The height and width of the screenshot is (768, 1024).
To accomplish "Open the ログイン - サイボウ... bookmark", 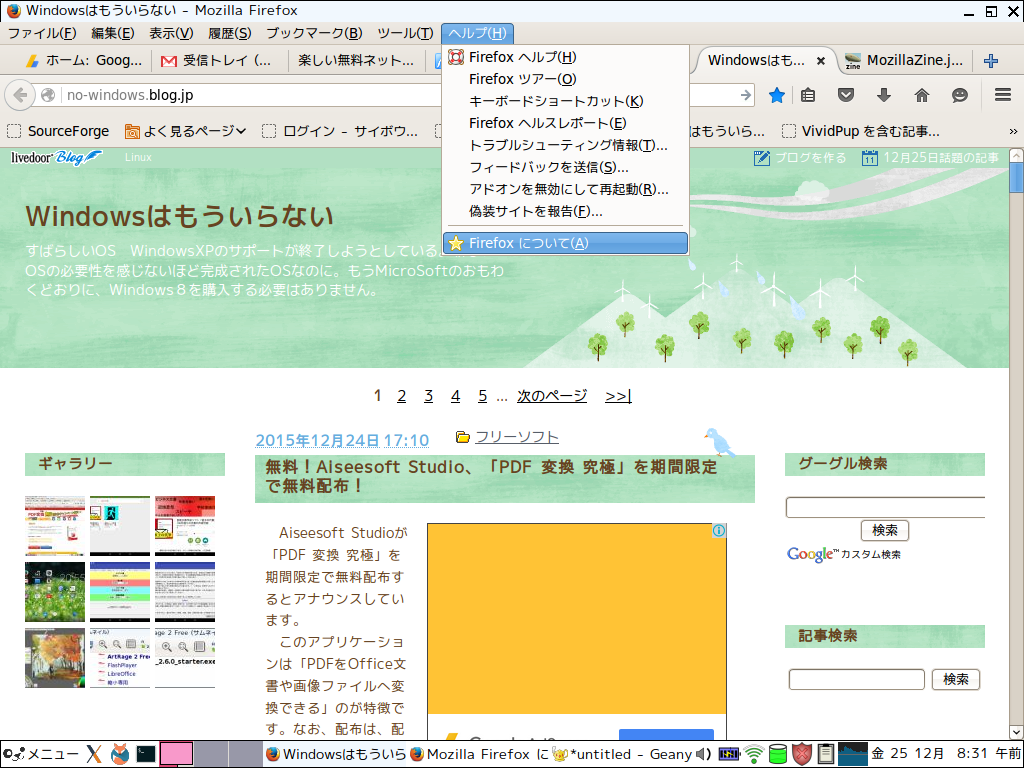I will coord(340,131).
